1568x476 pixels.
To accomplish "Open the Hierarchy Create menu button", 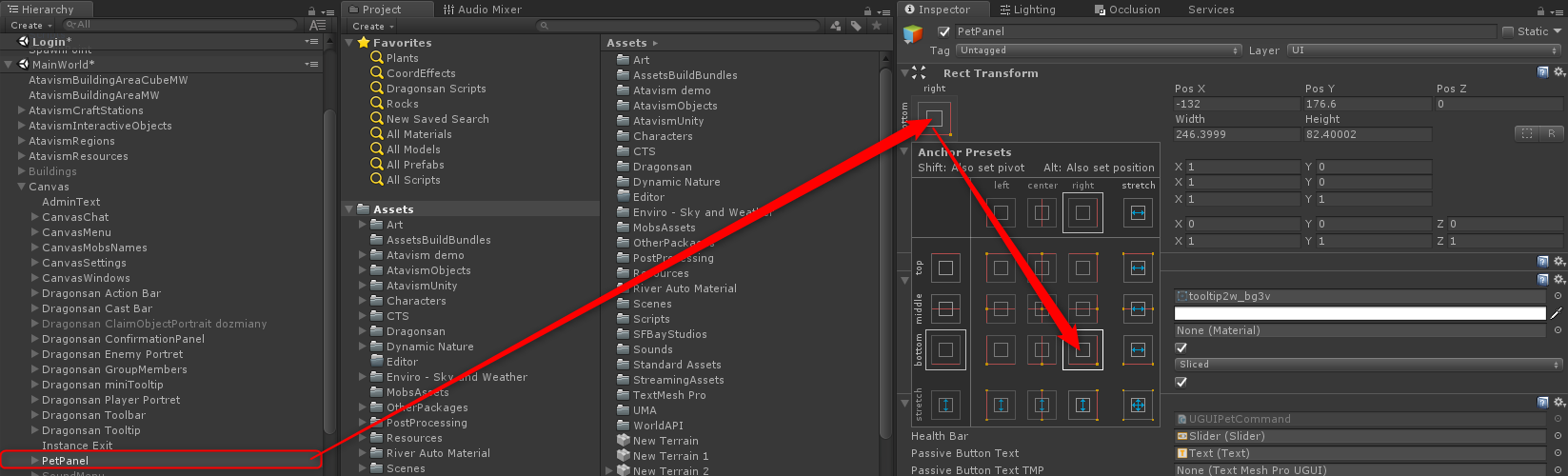I will 30,26.
